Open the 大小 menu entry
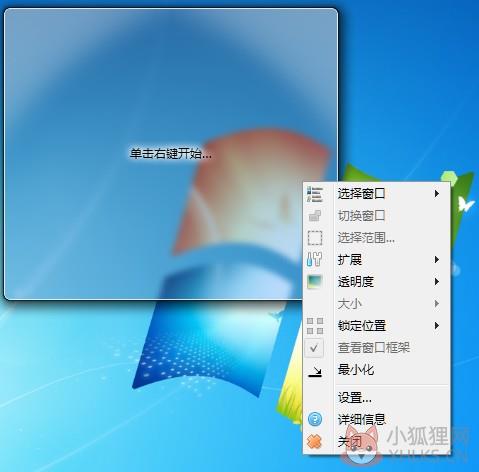 click(376, 304)
